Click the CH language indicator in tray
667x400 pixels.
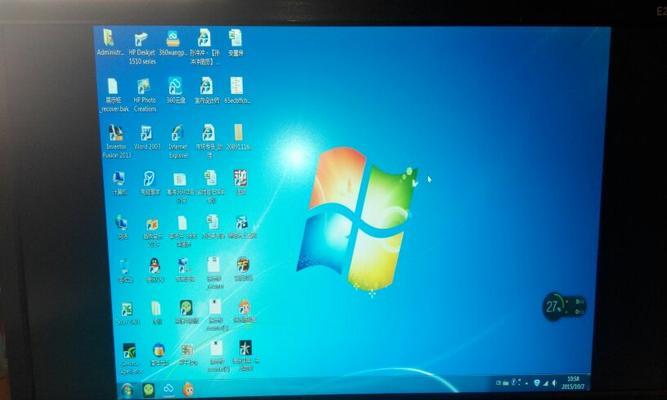tap(499, 383)
